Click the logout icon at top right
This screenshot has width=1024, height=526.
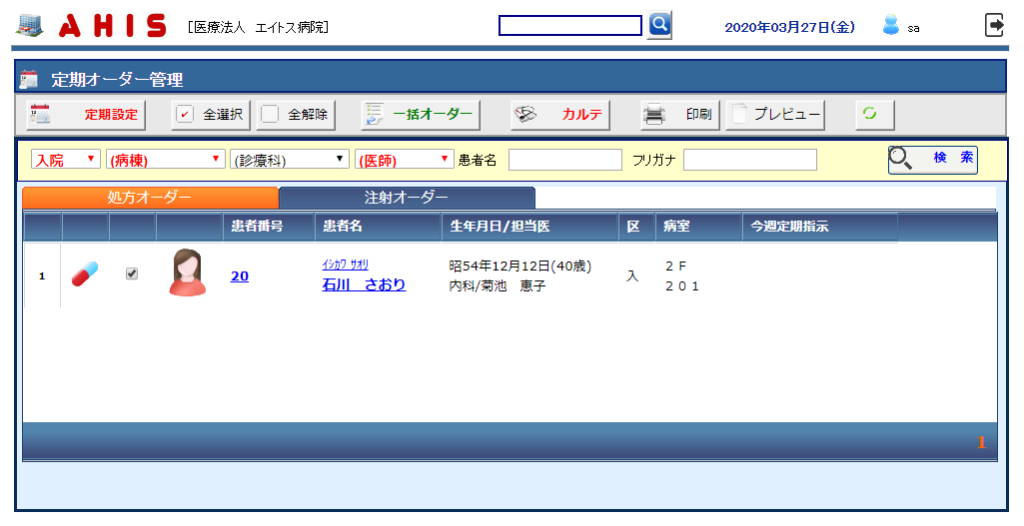coord(994,26)
